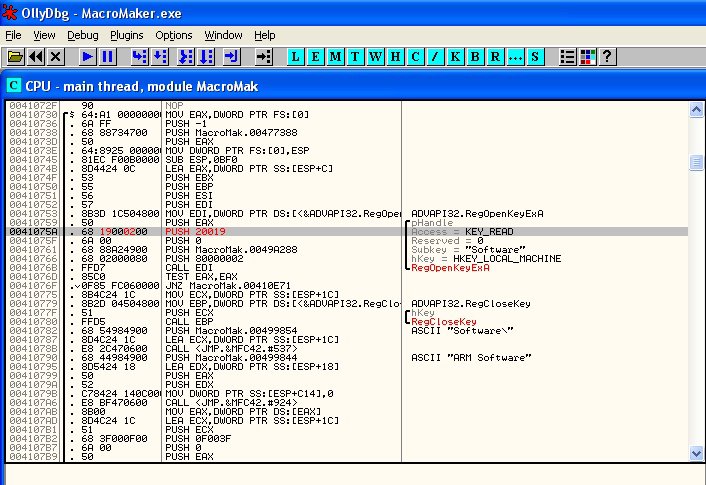
Task: Click the OllyDbg title bar icon
Action: point(9,13)
